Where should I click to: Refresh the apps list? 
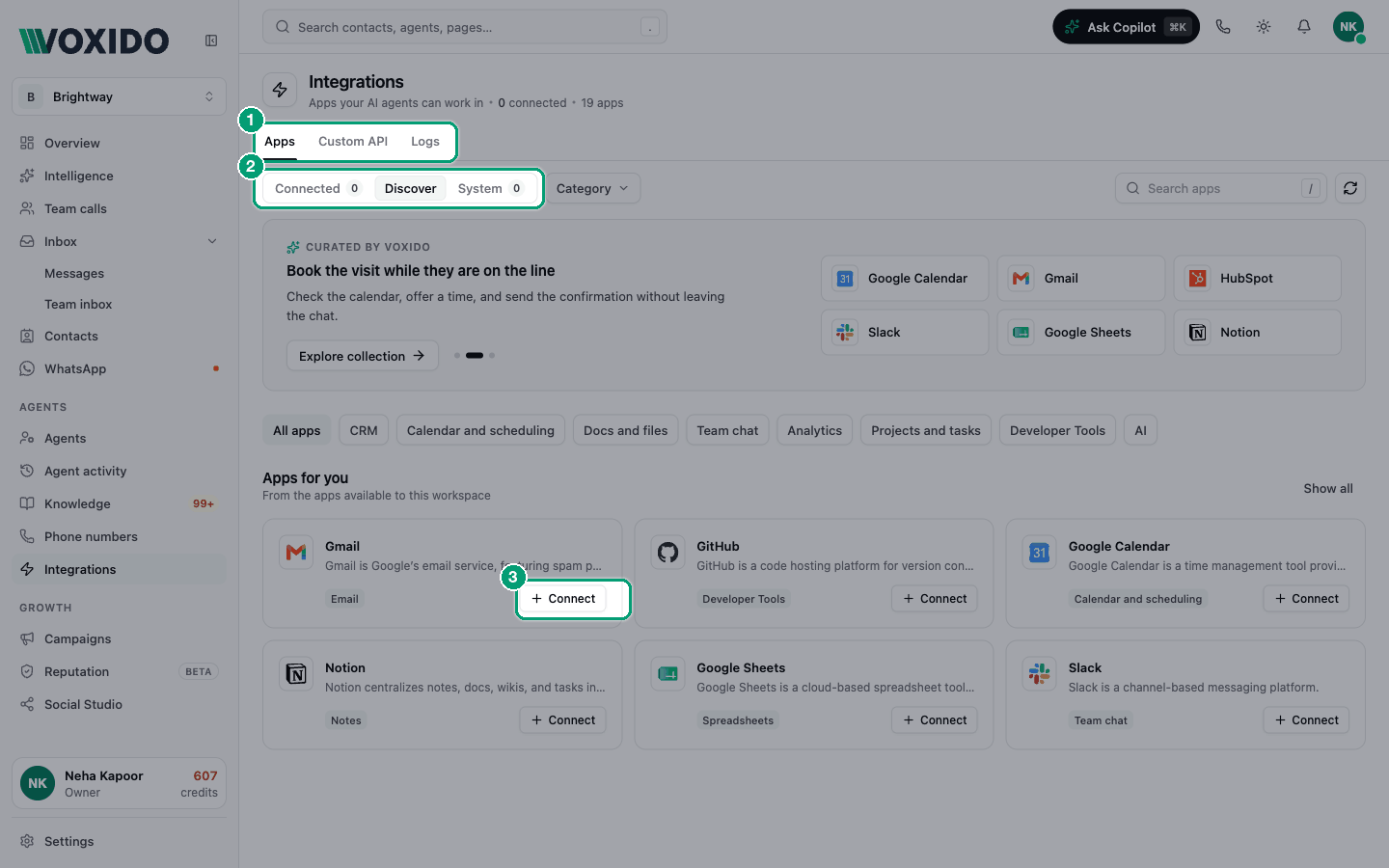pos(1350,188)
